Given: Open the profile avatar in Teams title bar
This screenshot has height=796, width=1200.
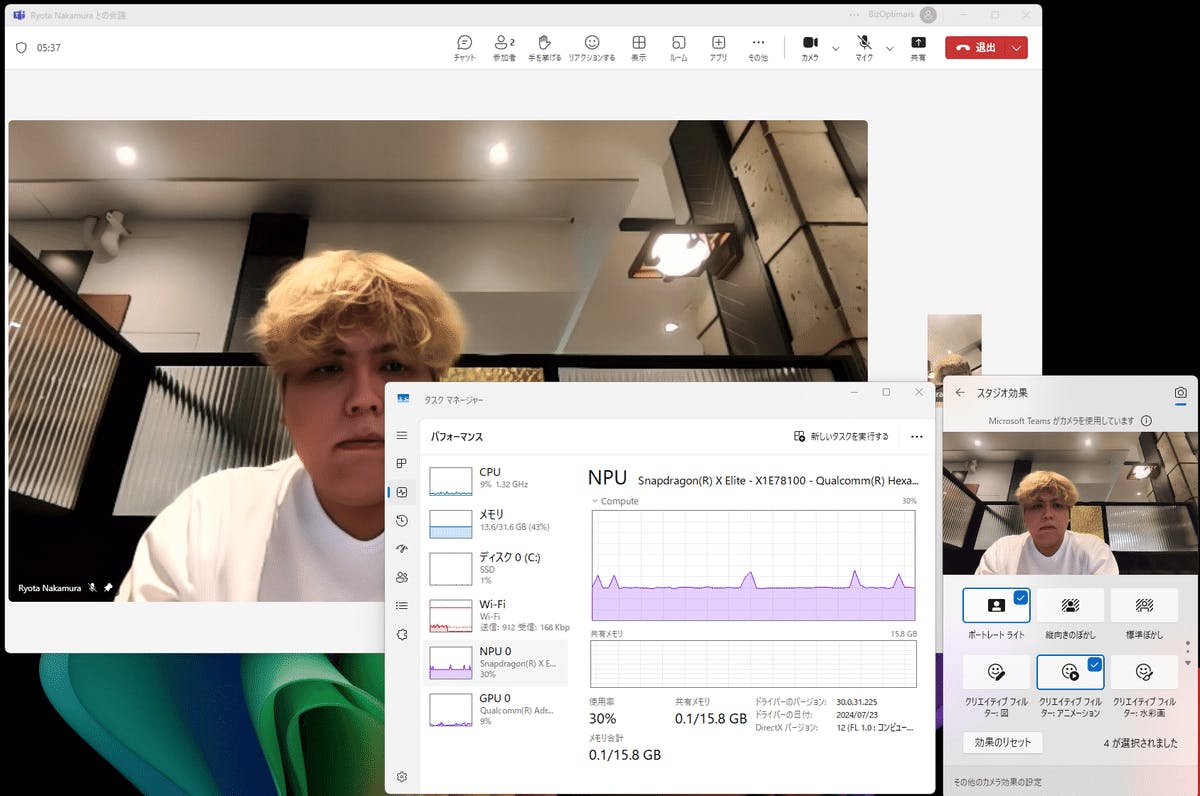Looking at the screenshot, I should [x=929, y=15].
